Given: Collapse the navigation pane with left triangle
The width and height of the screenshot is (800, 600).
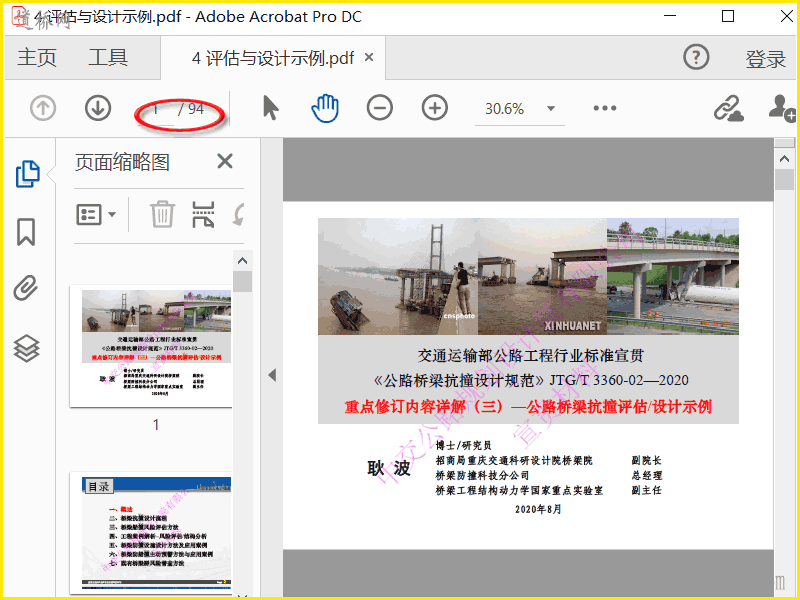Looking at the screenshot, I should [272, 375].
